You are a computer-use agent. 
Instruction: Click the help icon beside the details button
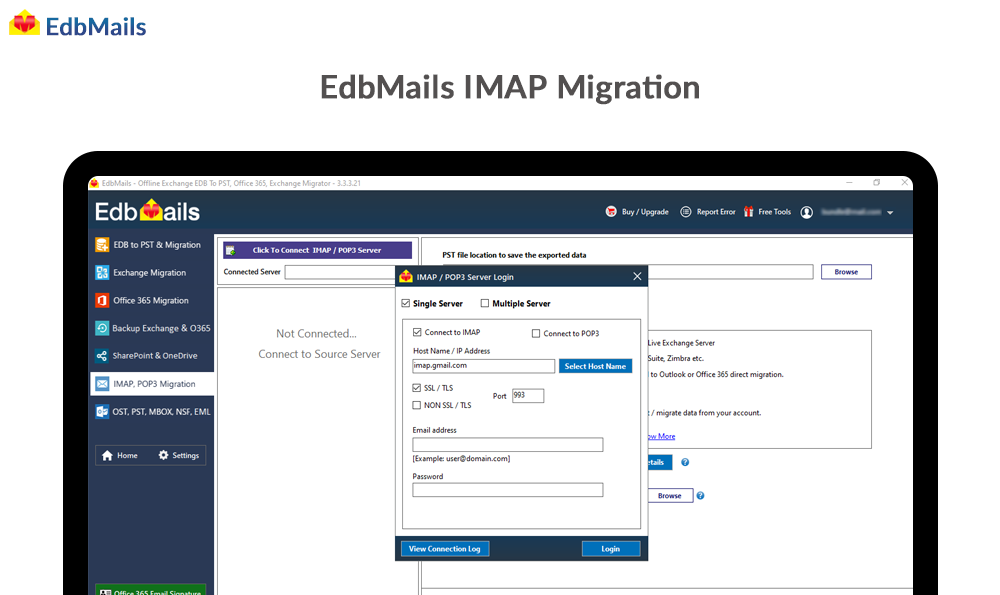click(x=685, y=462)
